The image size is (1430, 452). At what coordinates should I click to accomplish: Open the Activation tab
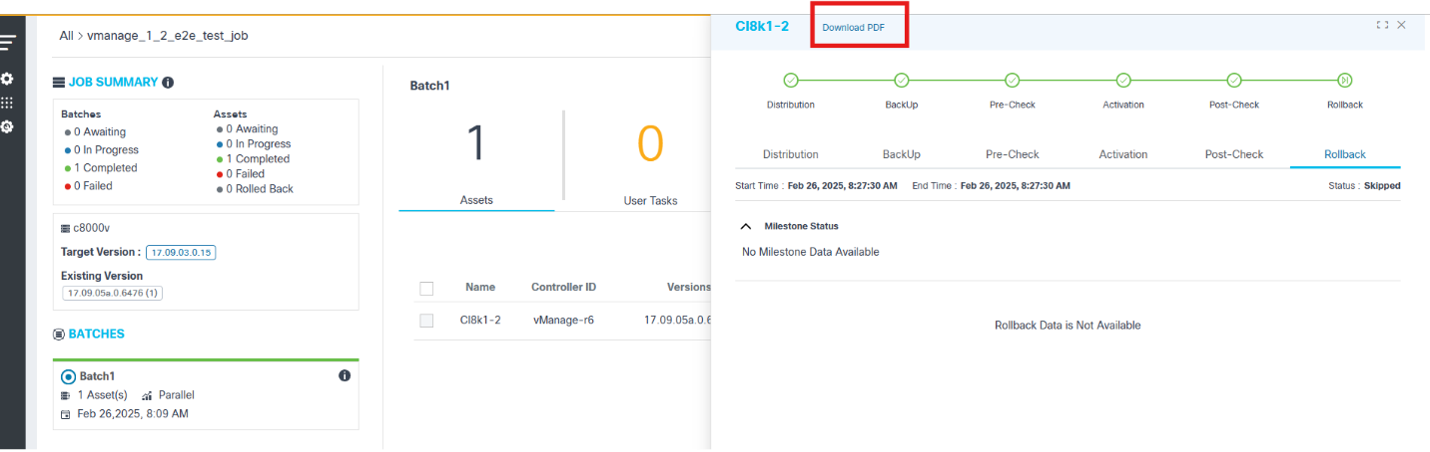click(x=1125, y=154)
